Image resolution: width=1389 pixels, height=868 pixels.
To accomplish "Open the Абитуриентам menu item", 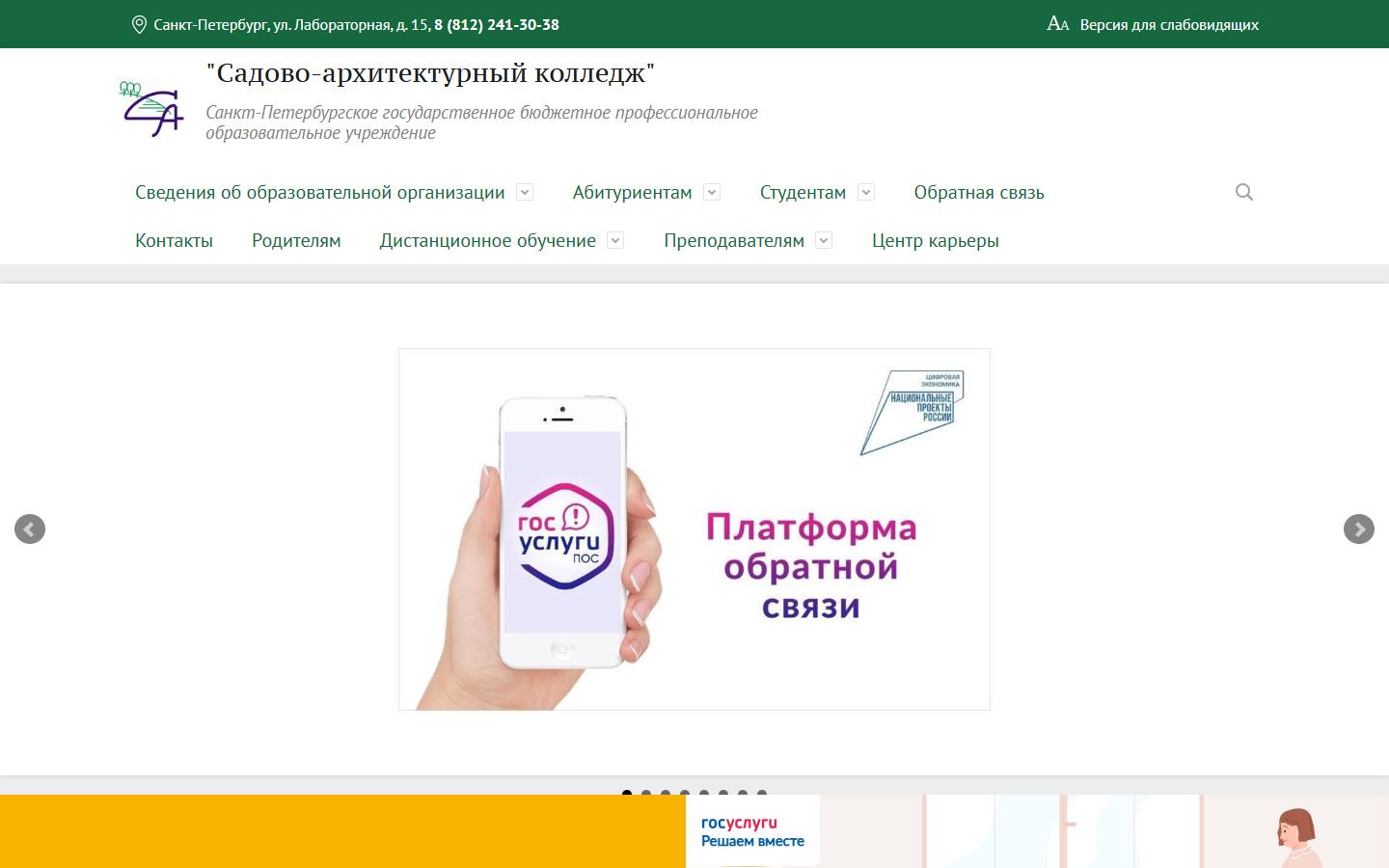I will [x=633, y=192].
